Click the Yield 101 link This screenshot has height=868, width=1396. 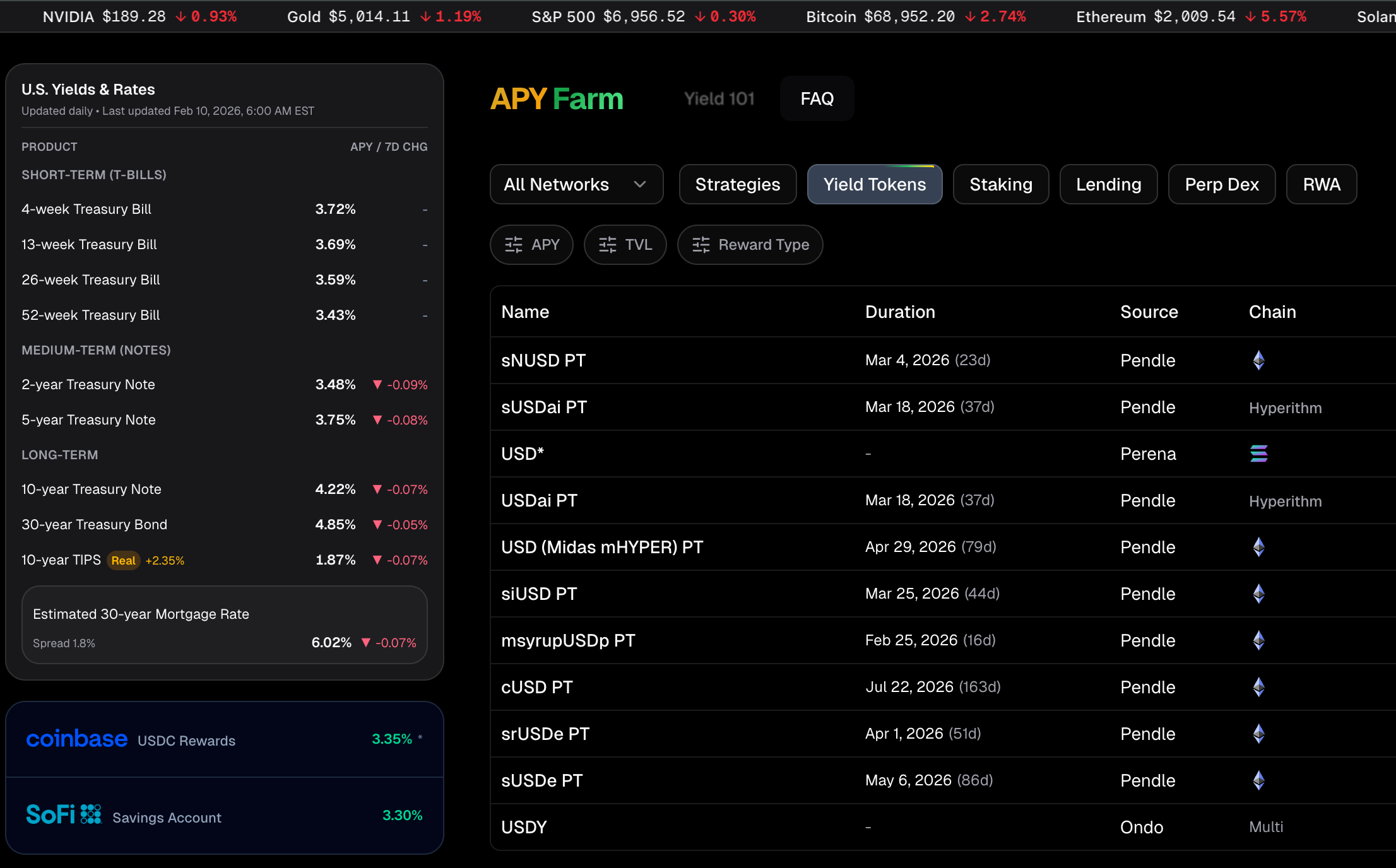point(719,98)
